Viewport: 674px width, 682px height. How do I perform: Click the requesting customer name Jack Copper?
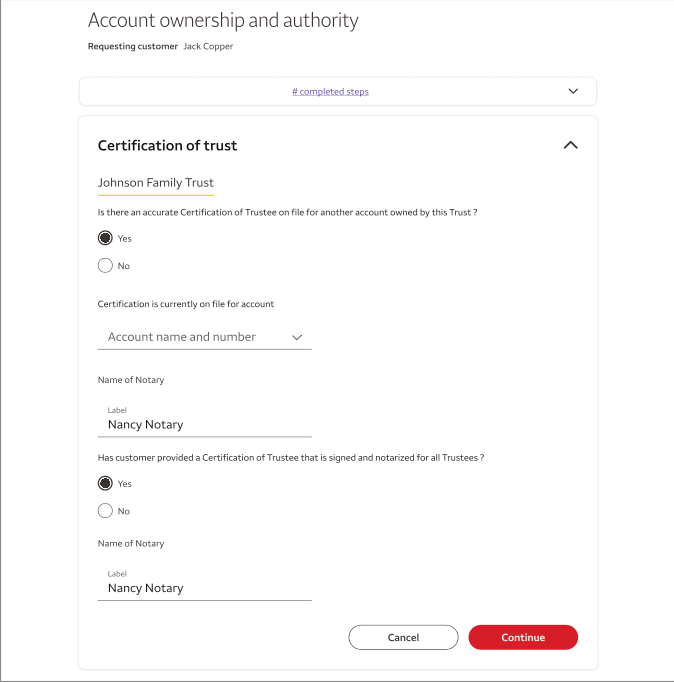(x=208, y=46)
